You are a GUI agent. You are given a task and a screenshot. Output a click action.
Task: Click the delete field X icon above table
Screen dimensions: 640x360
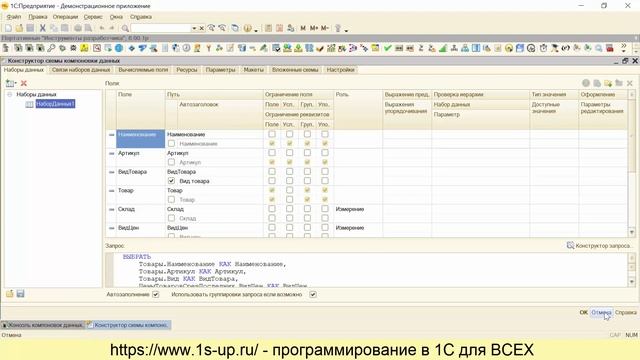pos(630,83)
